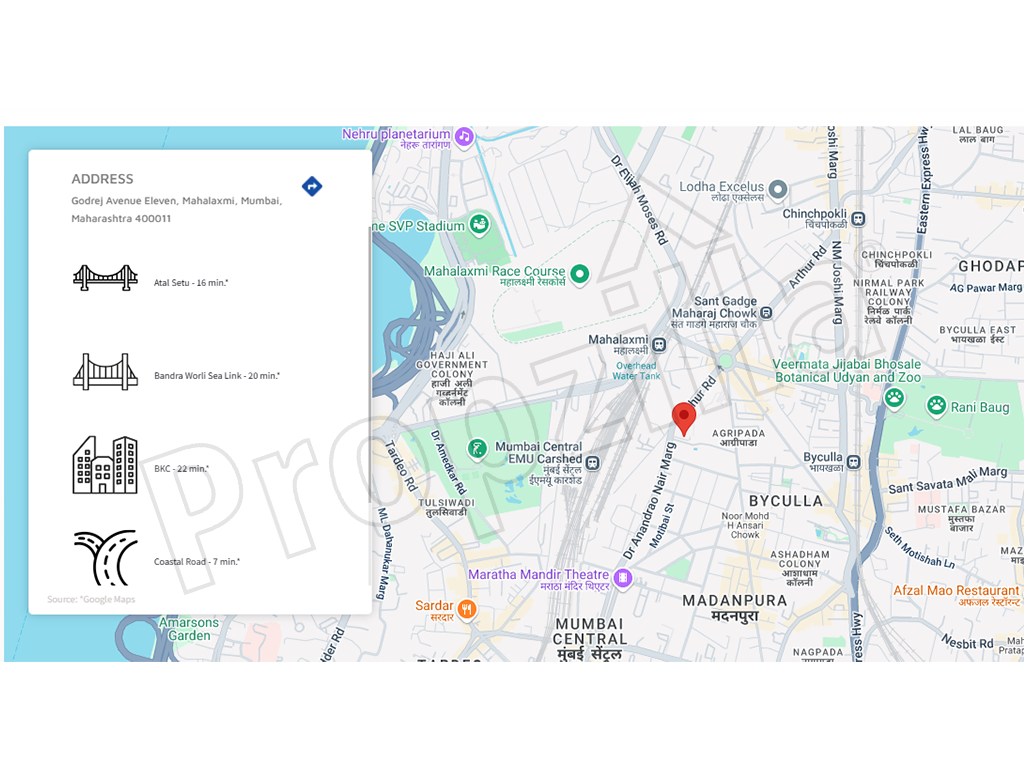Click the ADDRESS heading
The width and height of the screenshot is (1024, 768).
pos(103,179)
